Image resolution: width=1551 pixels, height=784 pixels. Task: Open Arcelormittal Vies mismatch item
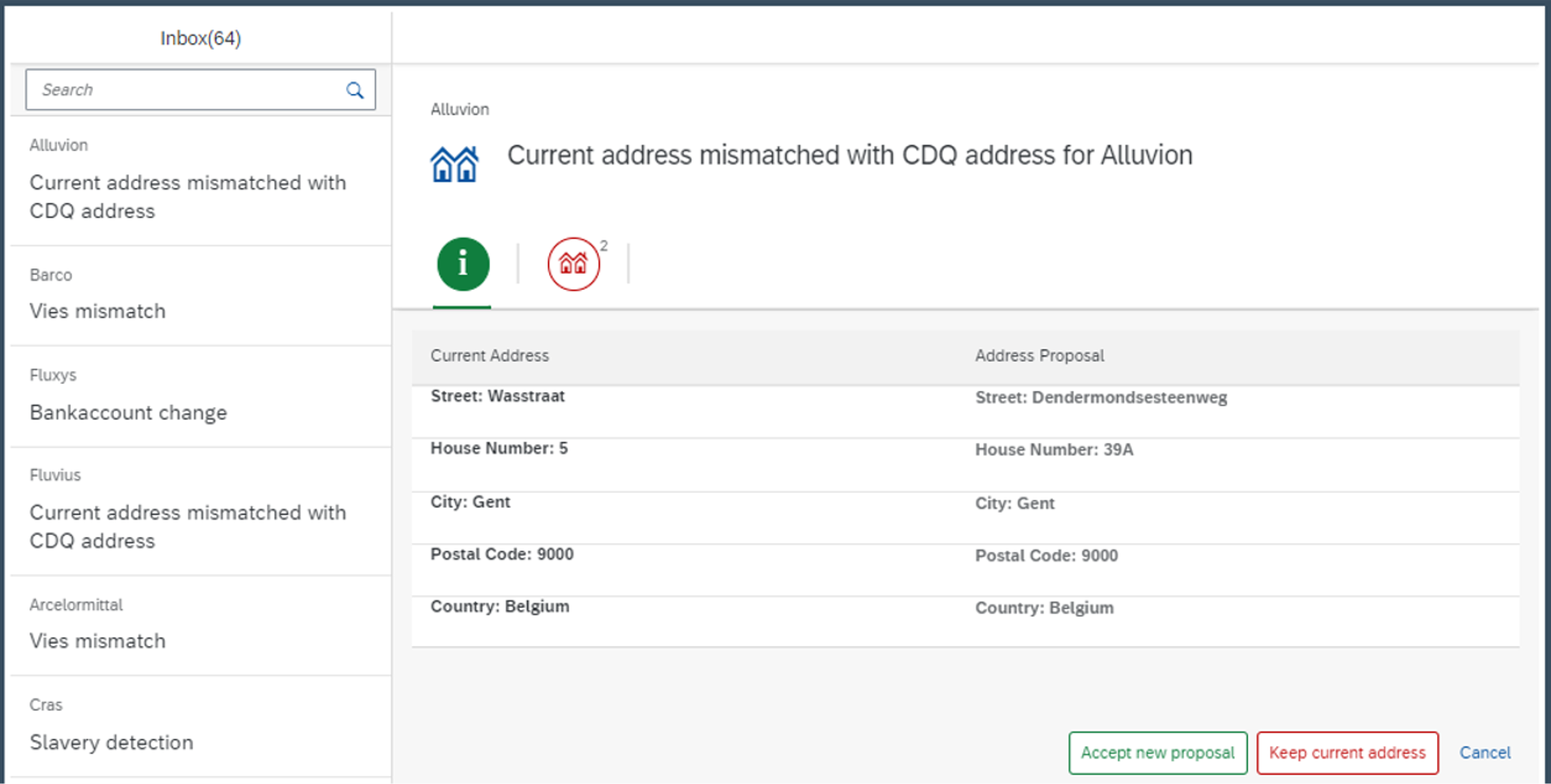201,626
